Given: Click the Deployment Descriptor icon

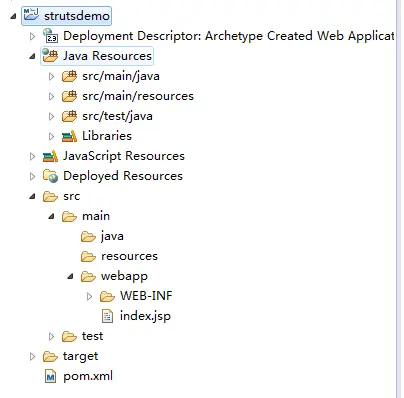Looking at the screenshot, I should click(x=50, y=36).
